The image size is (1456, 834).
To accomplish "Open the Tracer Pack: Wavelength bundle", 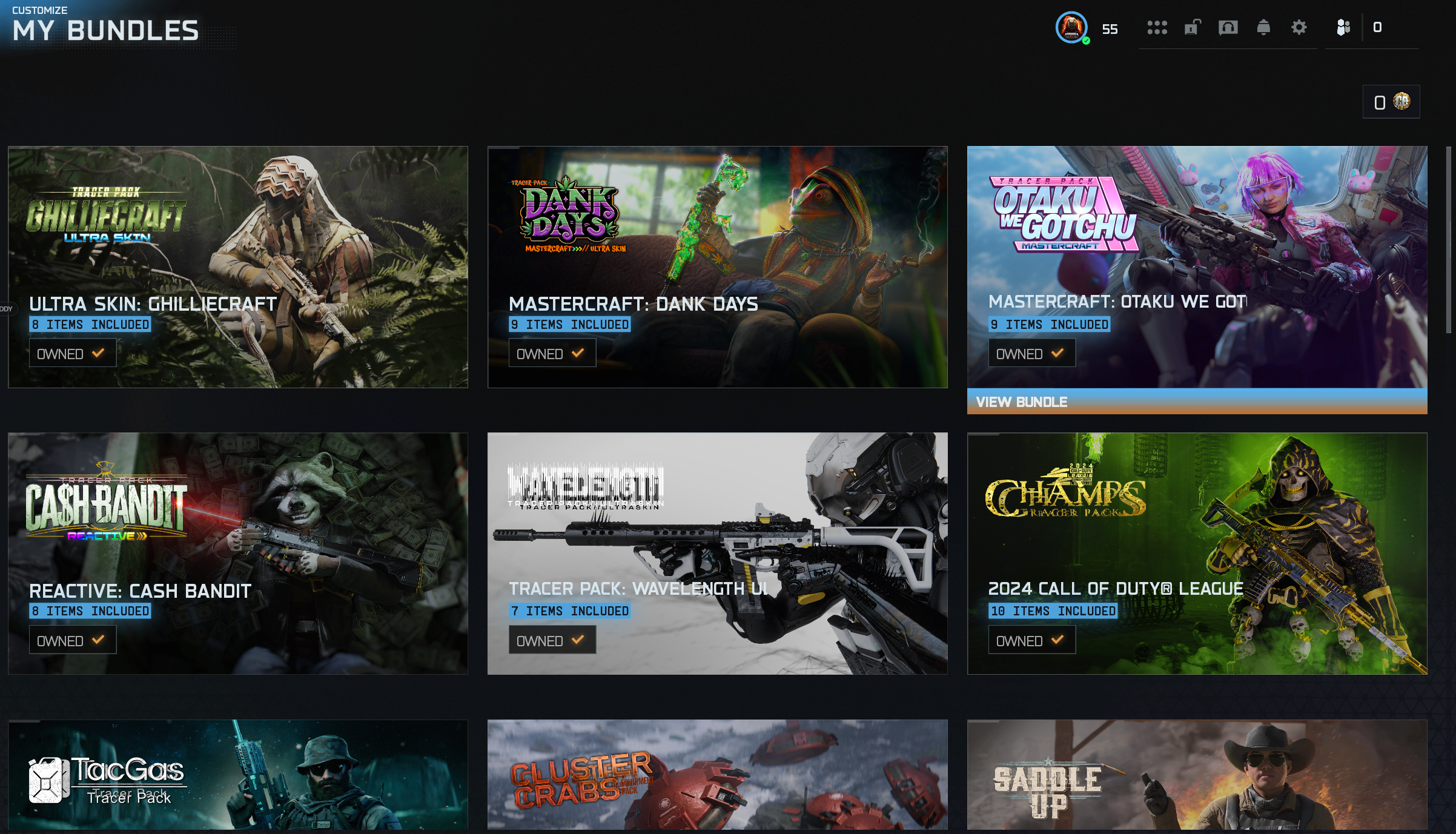I will (718, 553).
